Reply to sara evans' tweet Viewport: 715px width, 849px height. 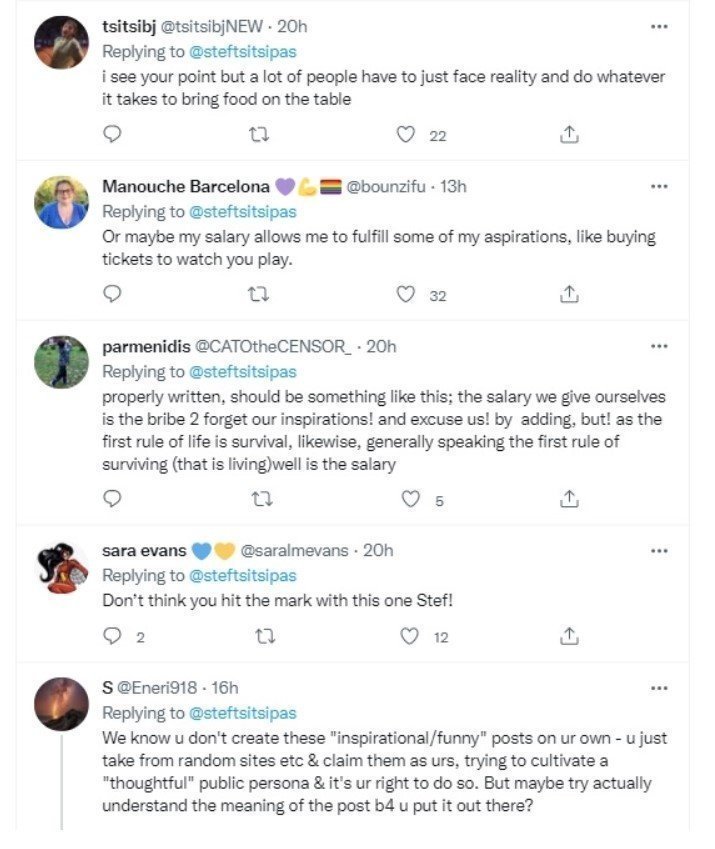112,636
